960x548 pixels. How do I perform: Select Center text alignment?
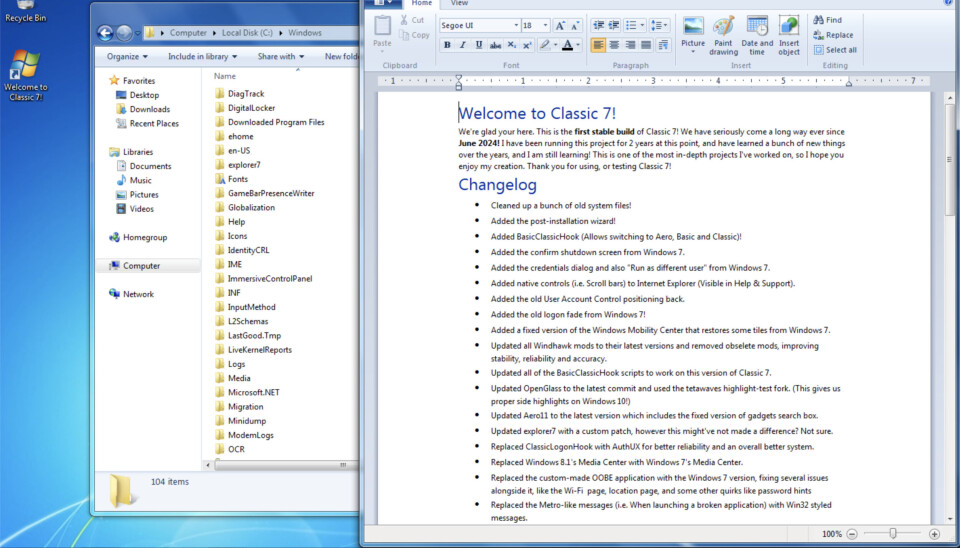click(614, 45)
